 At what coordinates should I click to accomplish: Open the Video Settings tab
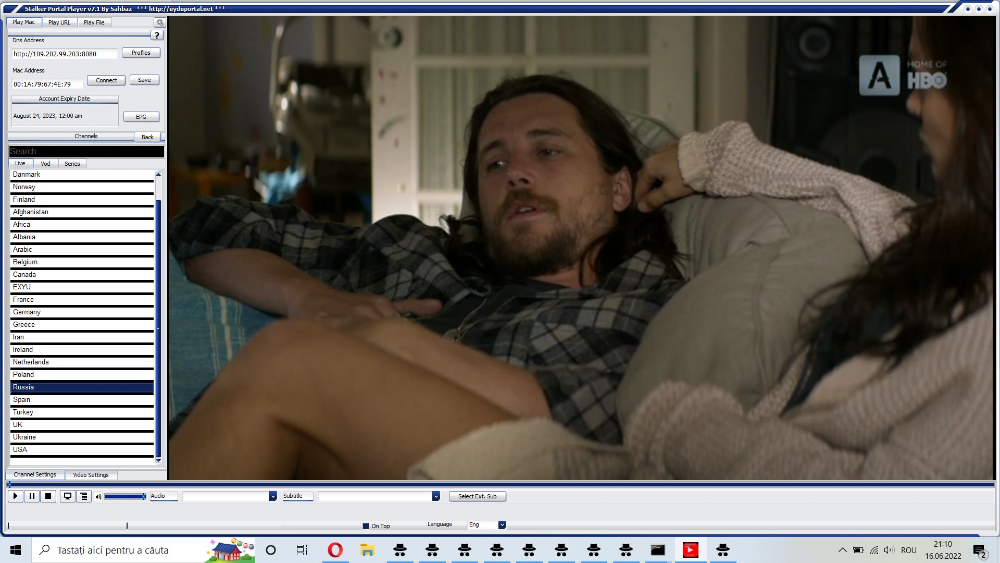click(91, 475)
